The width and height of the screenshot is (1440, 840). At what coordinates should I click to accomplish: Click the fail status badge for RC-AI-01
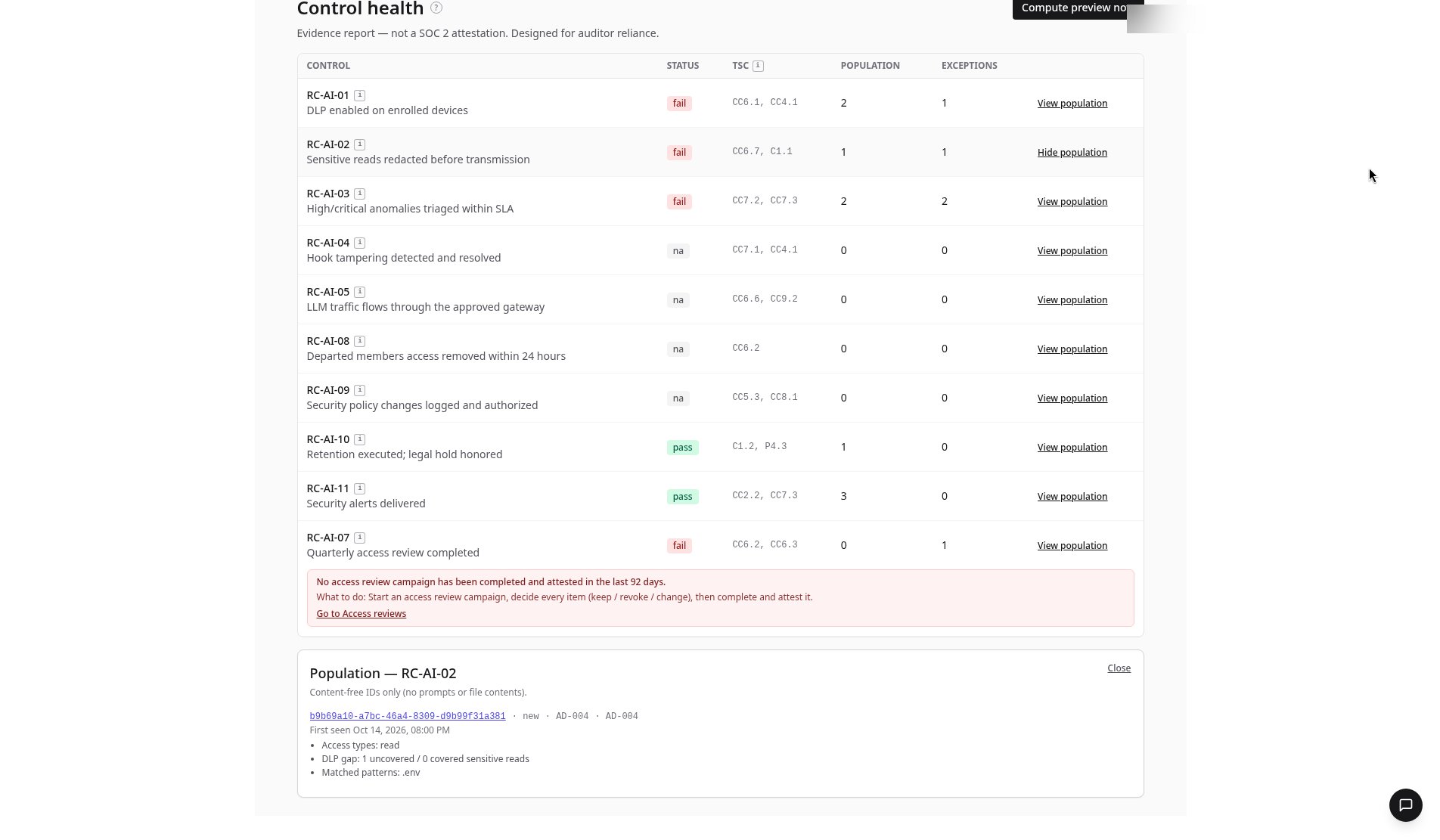[679, 104]
